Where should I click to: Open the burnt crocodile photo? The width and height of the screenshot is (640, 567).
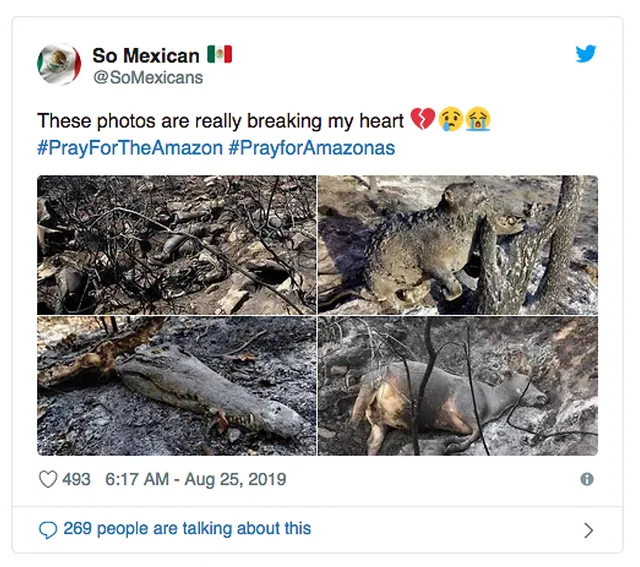(176, 386)
